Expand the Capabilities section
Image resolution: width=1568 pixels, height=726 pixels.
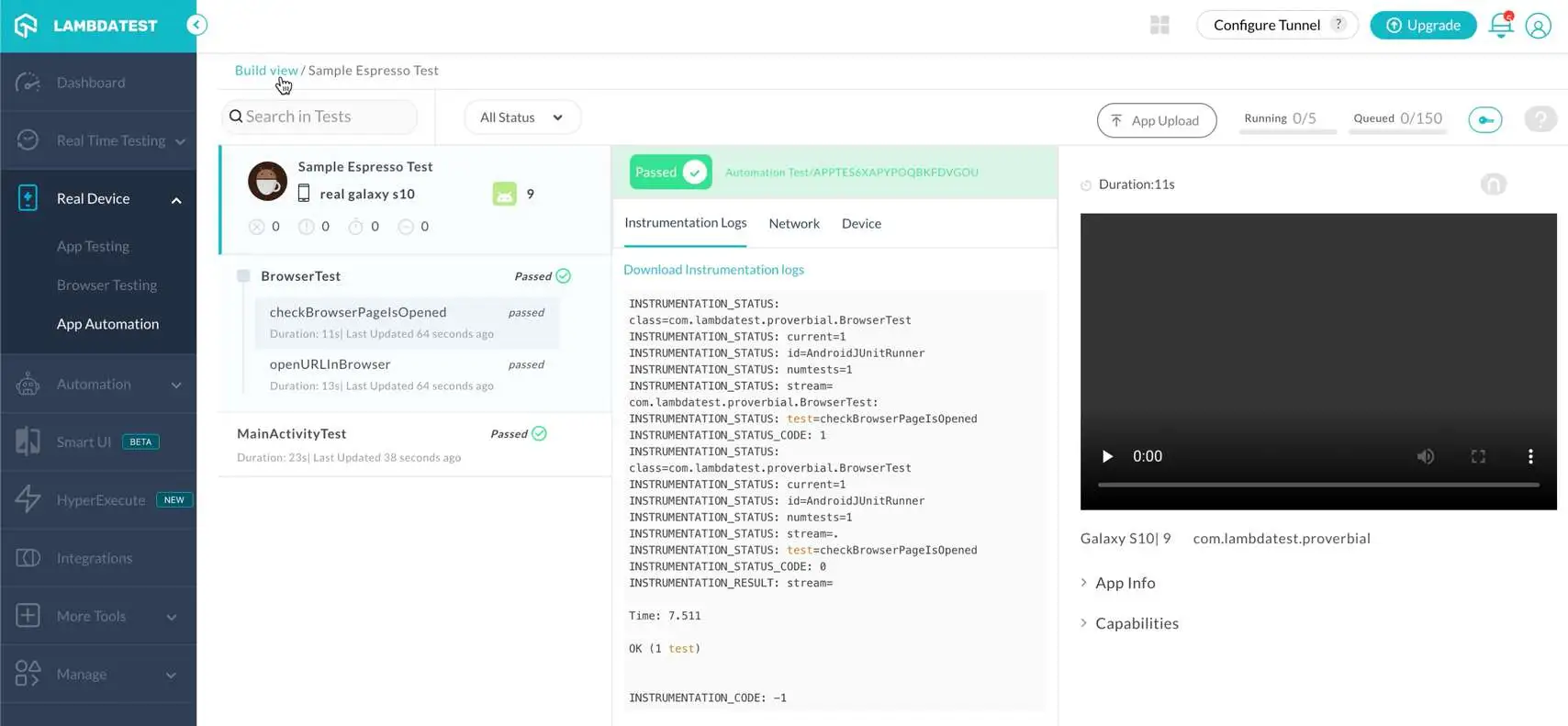[1136, 623]
